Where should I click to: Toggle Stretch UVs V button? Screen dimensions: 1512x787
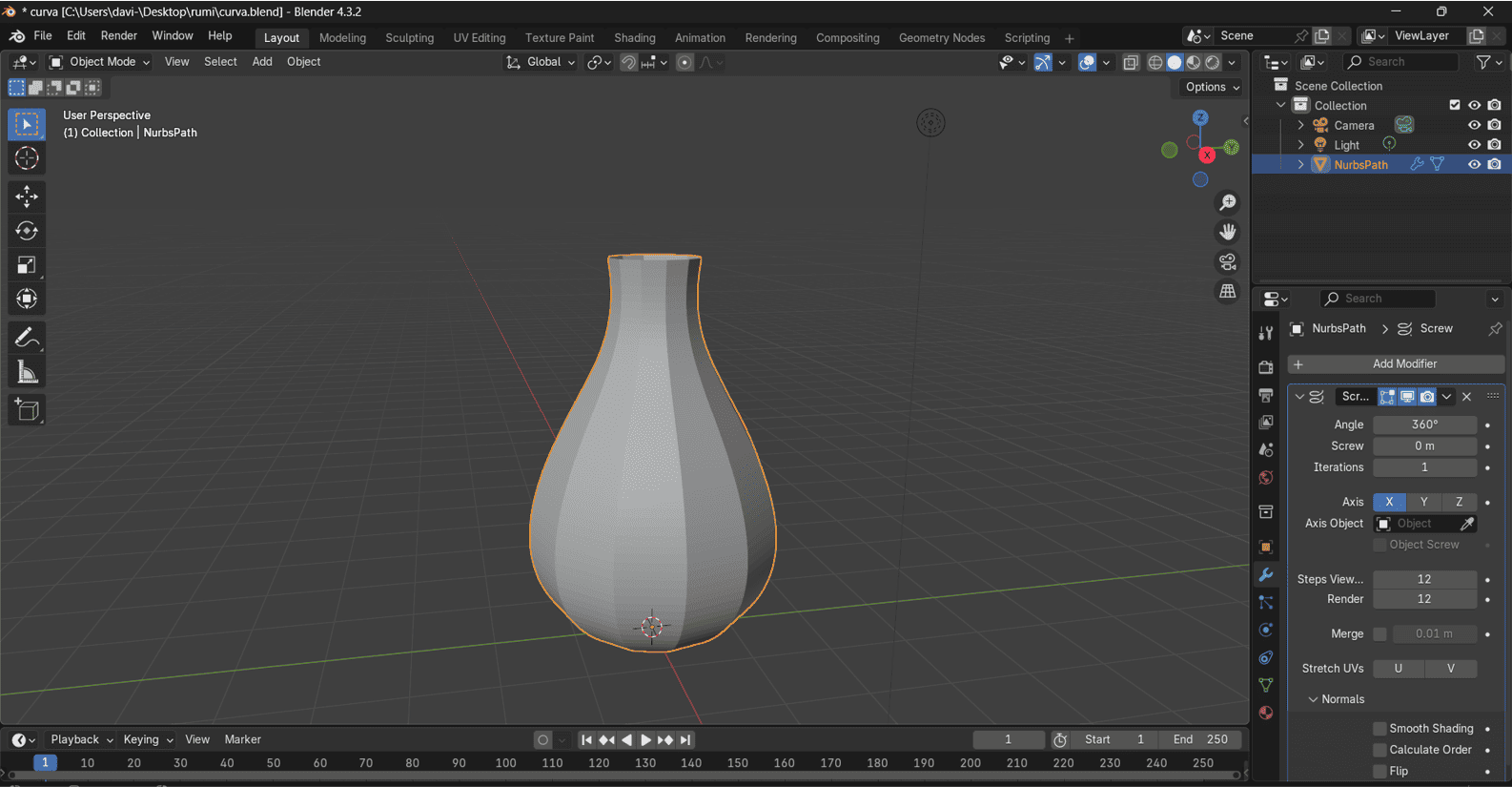[x=1451, y=669]
